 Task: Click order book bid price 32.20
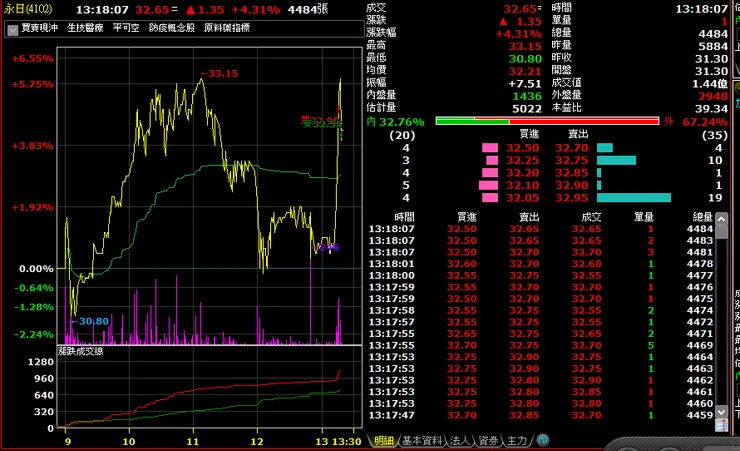522,173
